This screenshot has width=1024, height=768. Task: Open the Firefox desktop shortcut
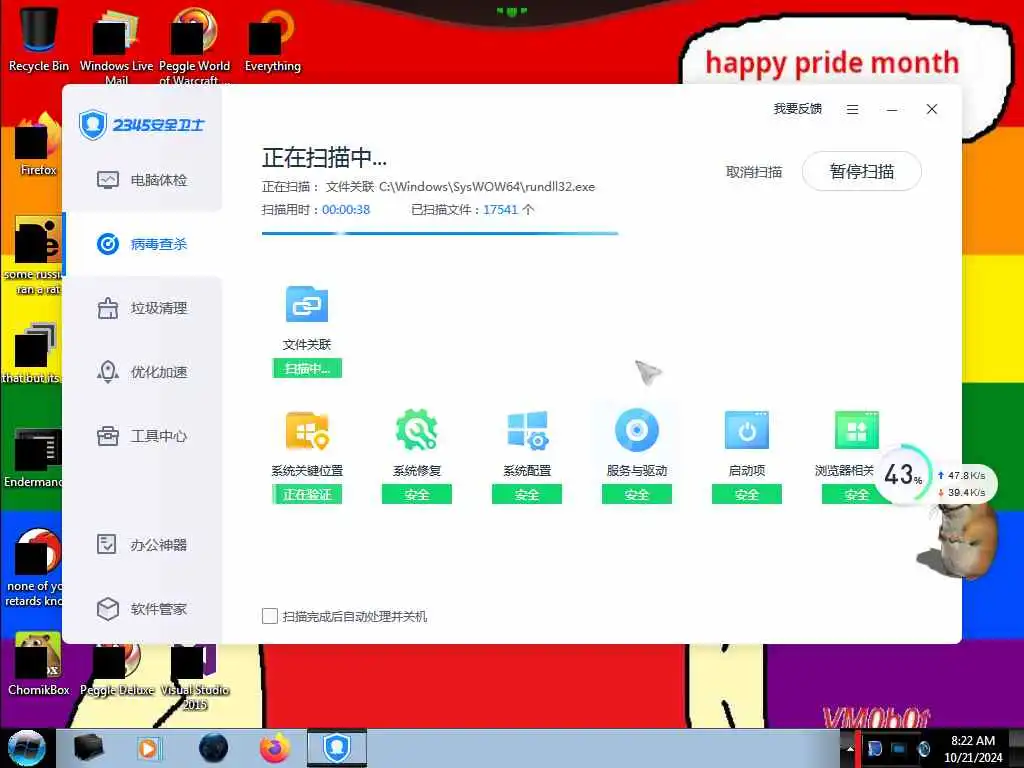tap(39, 144)
